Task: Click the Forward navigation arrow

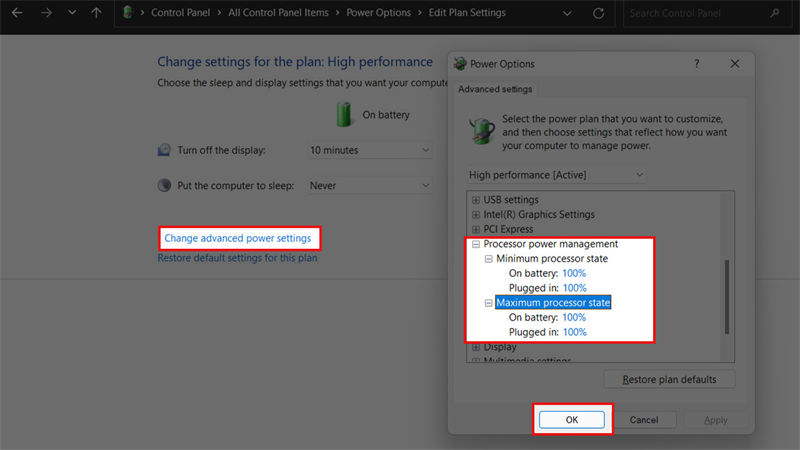Action: pos(44,13)
